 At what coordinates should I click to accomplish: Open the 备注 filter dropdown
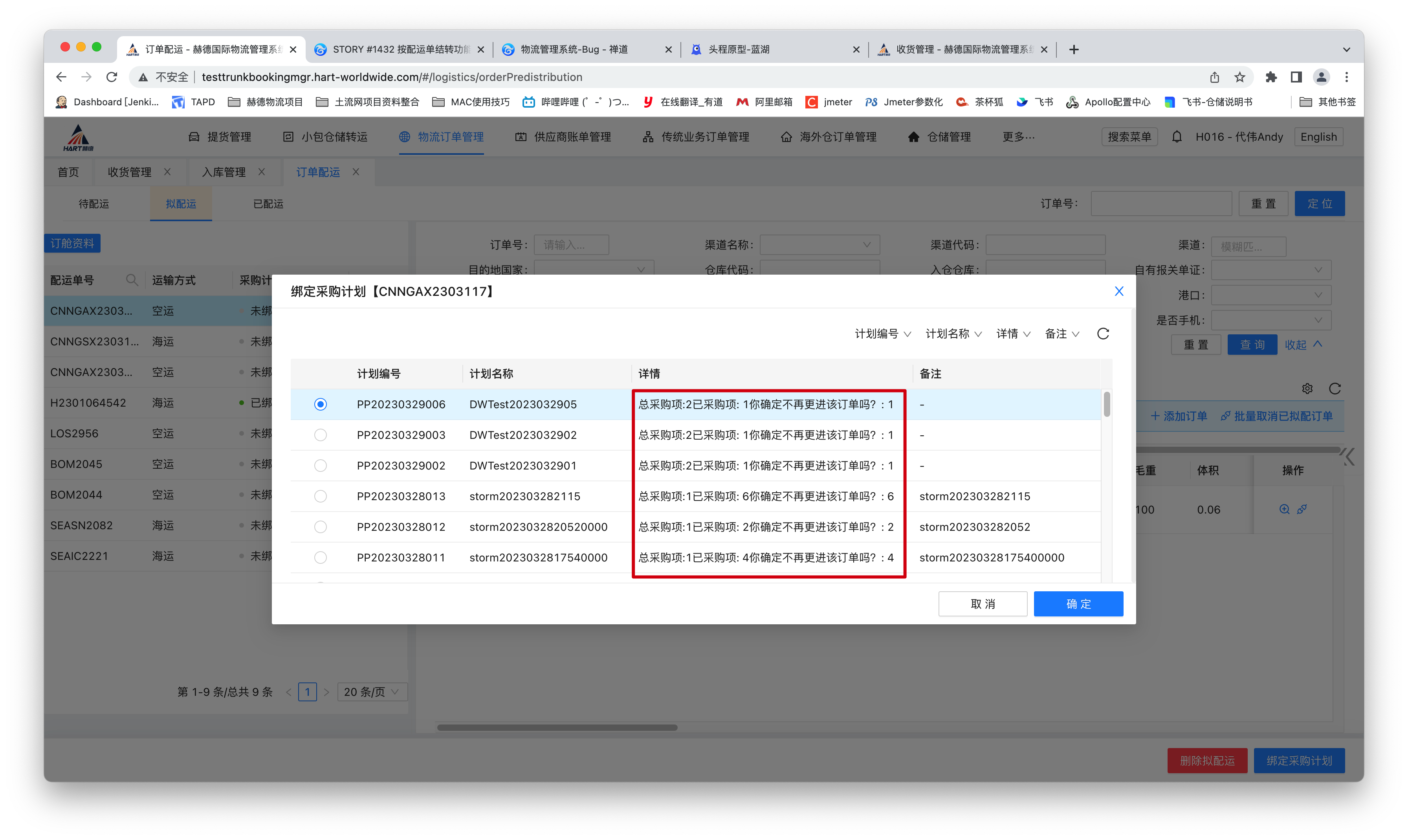(1061, 334)
